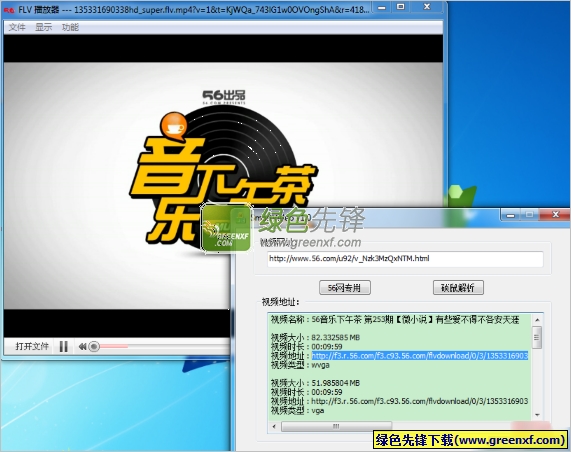The width and height of the screenshot is (571, 452).
Task: Open the 功能 menu in FLV player
Action: point(70,27)
